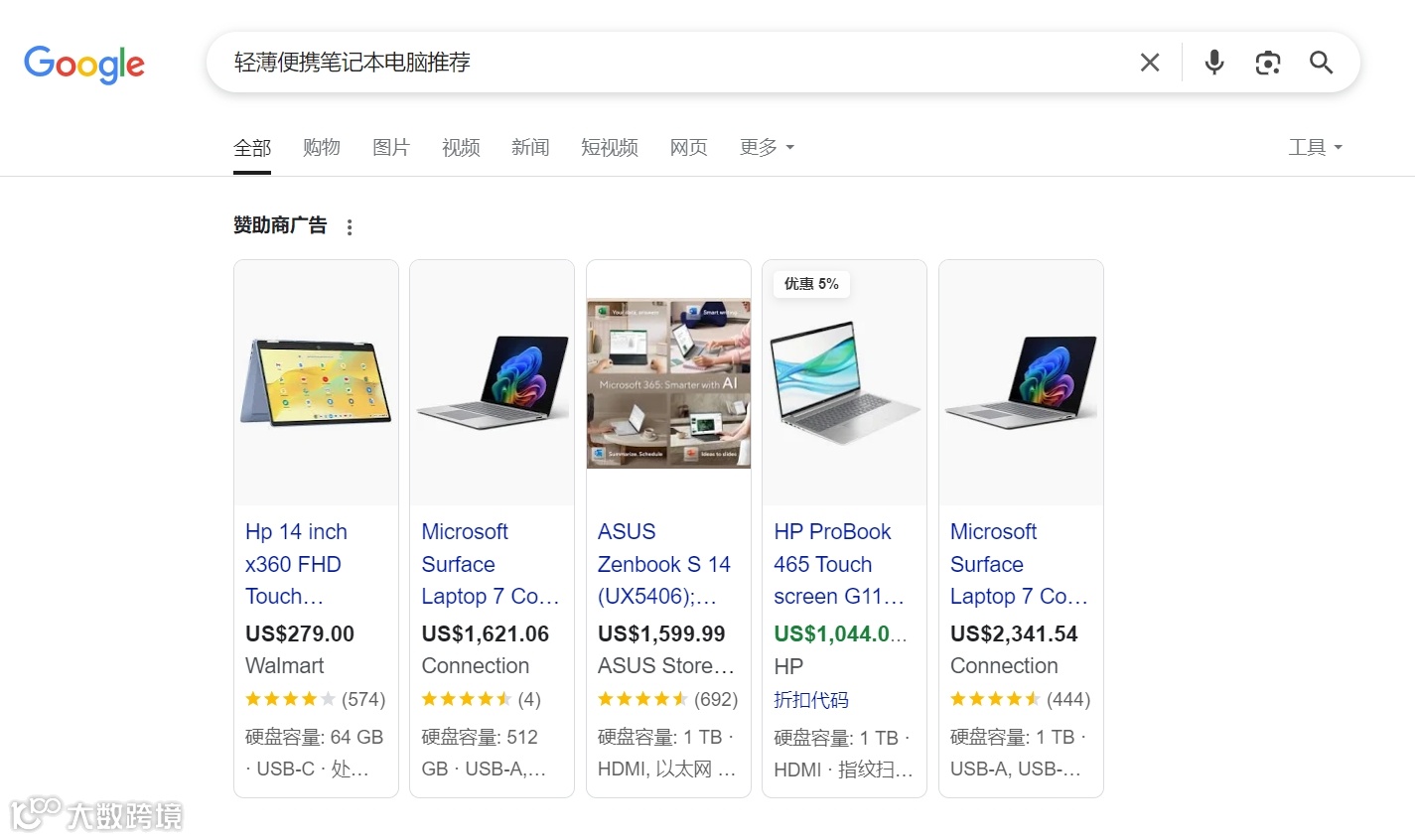Switch to the 图片 tab
Viewport: 1415px width, 840px height.
click(391, 148)
